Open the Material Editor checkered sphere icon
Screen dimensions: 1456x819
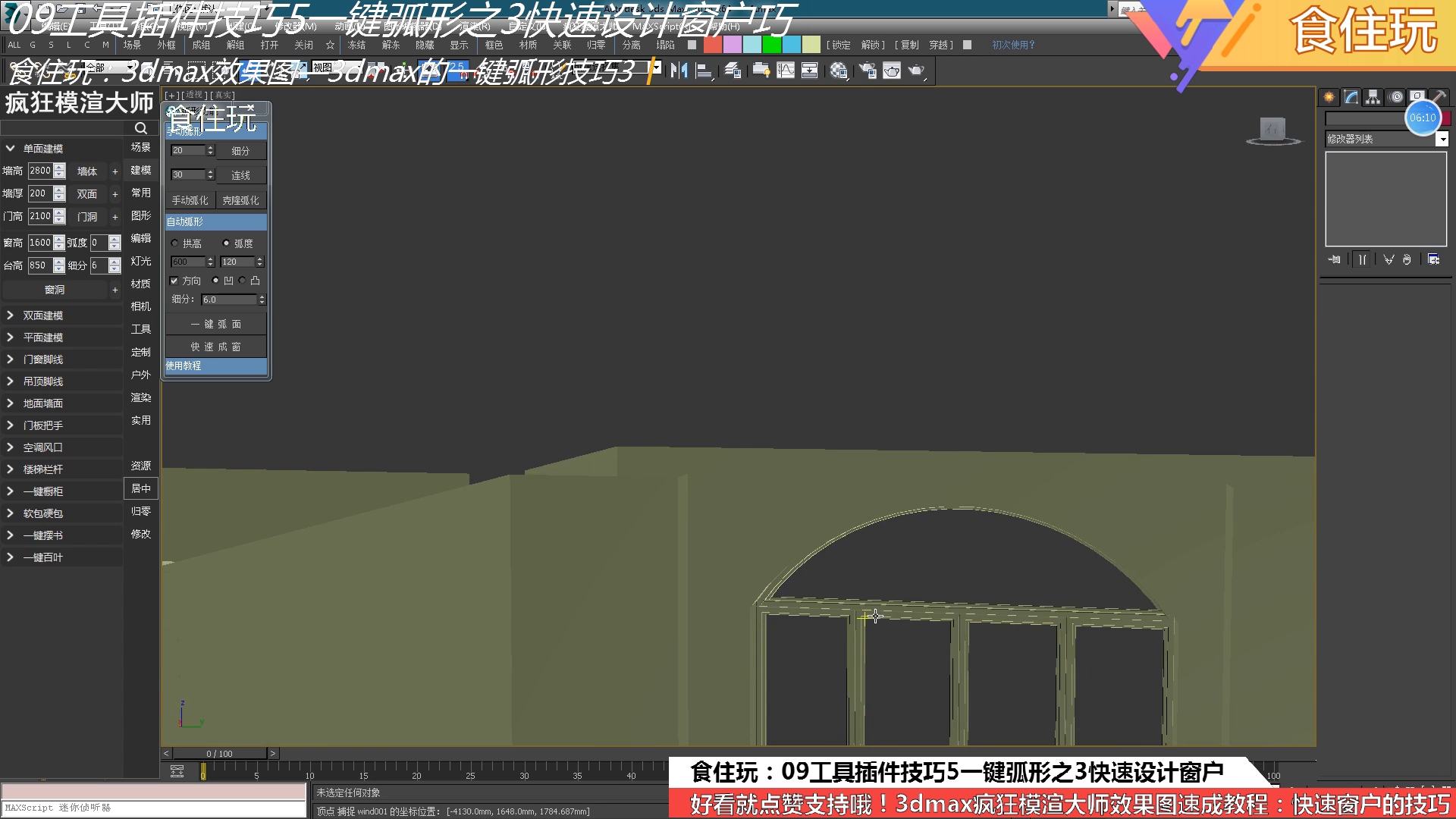click(x=839, y=71)
